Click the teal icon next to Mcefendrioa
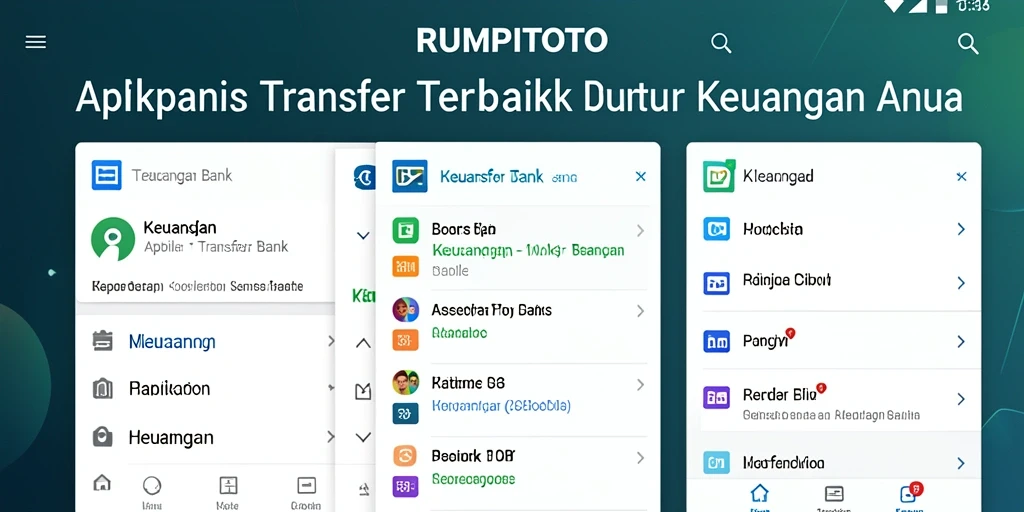Screen dimensions: 1024x512 point(716,462)
